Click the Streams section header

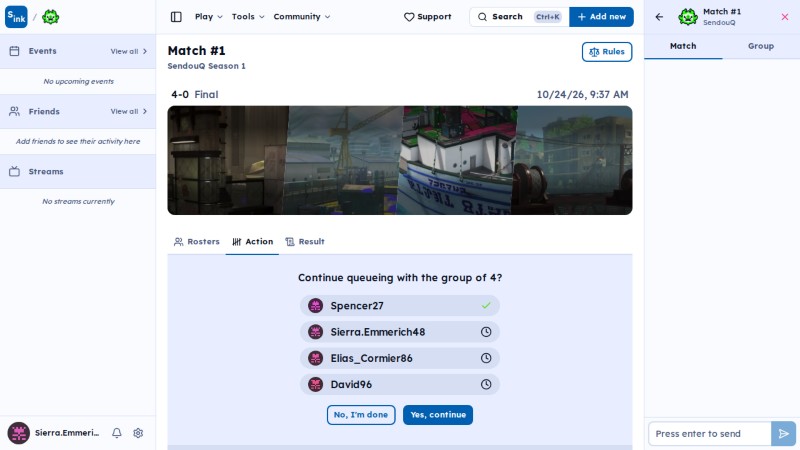tap(78, 172)
